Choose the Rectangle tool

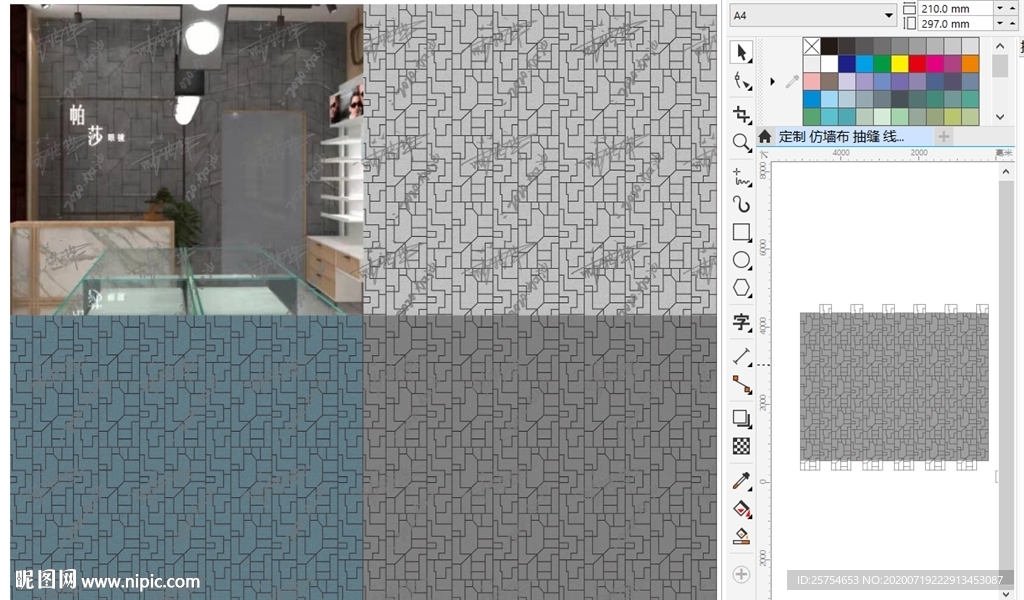click(x=741, y=233)
